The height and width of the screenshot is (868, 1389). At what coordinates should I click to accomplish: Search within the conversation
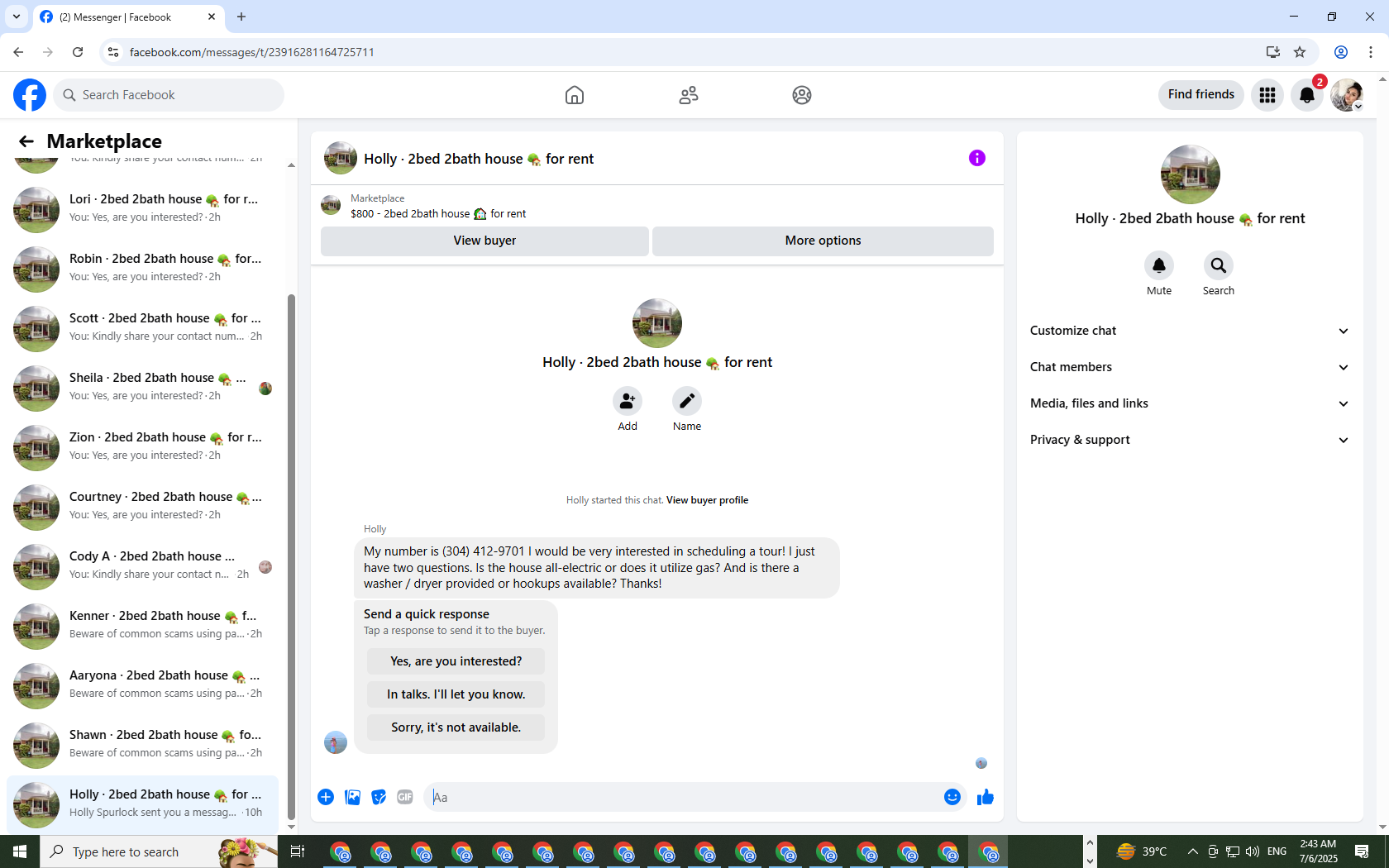1219,265
